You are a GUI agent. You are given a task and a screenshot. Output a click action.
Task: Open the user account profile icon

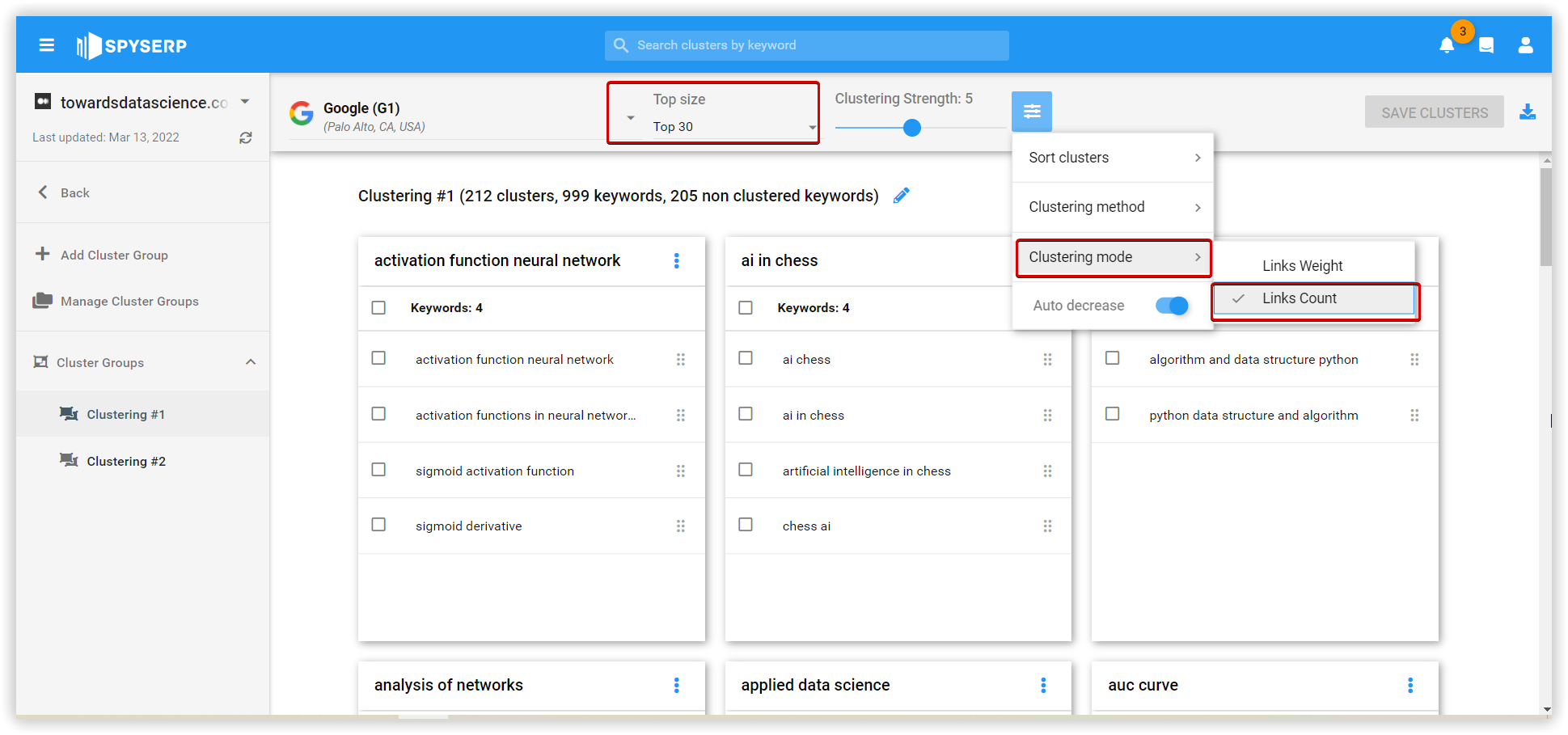click(x=1525, y=45)
